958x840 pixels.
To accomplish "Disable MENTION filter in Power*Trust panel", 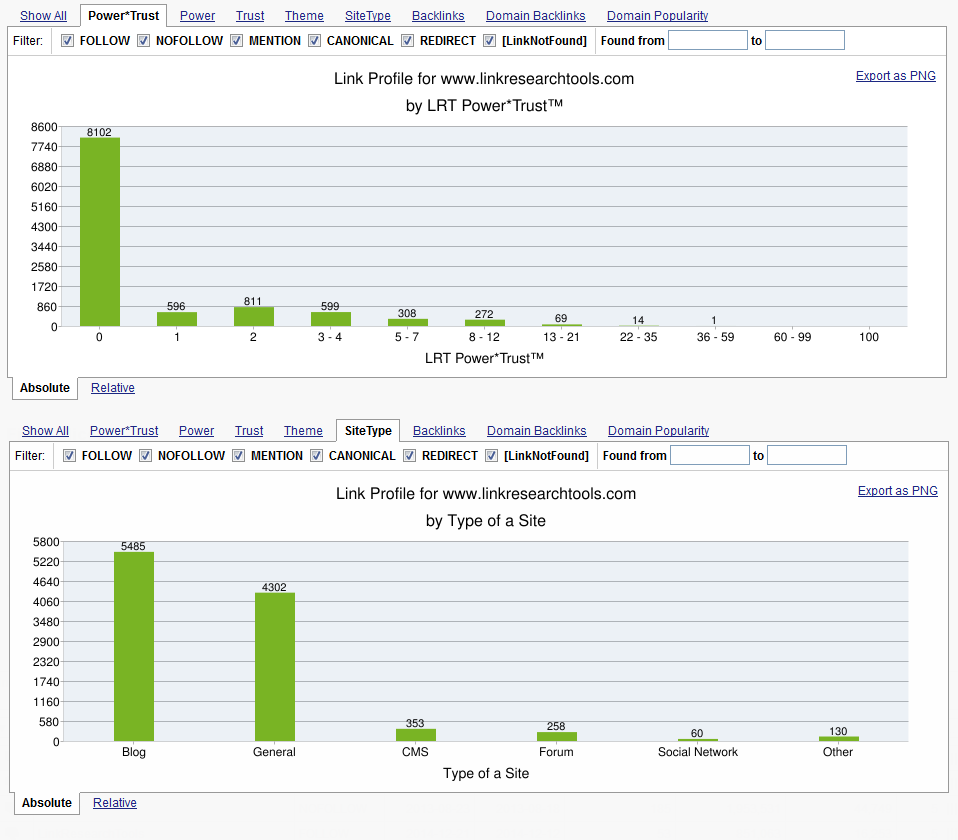I will 236,41.
